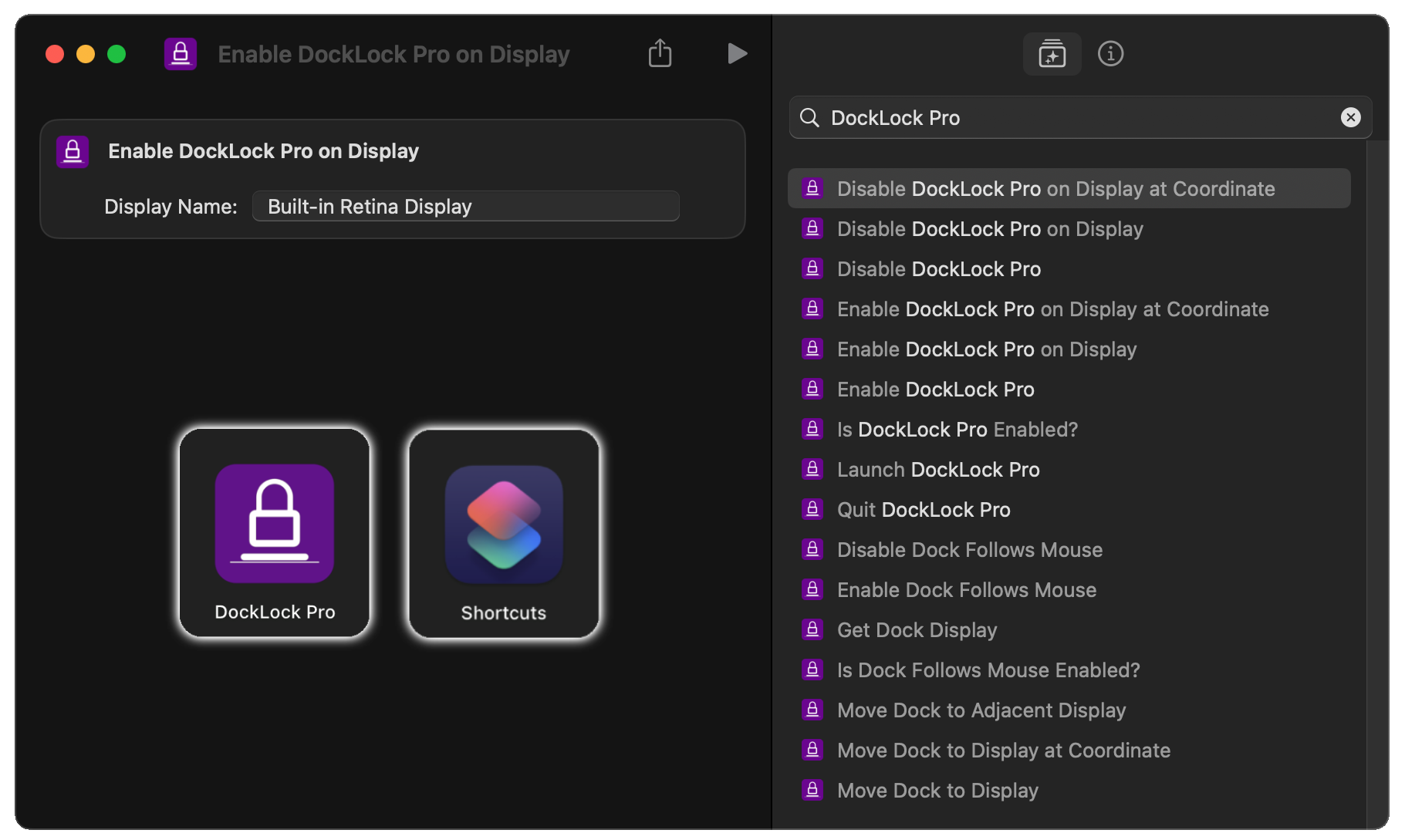Add Enable DockLock Pro on Display at Coordinate
The width and height of the screenshot is (1405, 840).
[1069, 309]
